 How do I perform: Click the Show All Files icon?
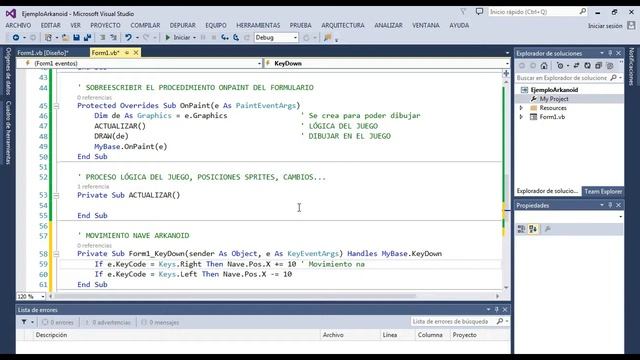coord(609,66)
